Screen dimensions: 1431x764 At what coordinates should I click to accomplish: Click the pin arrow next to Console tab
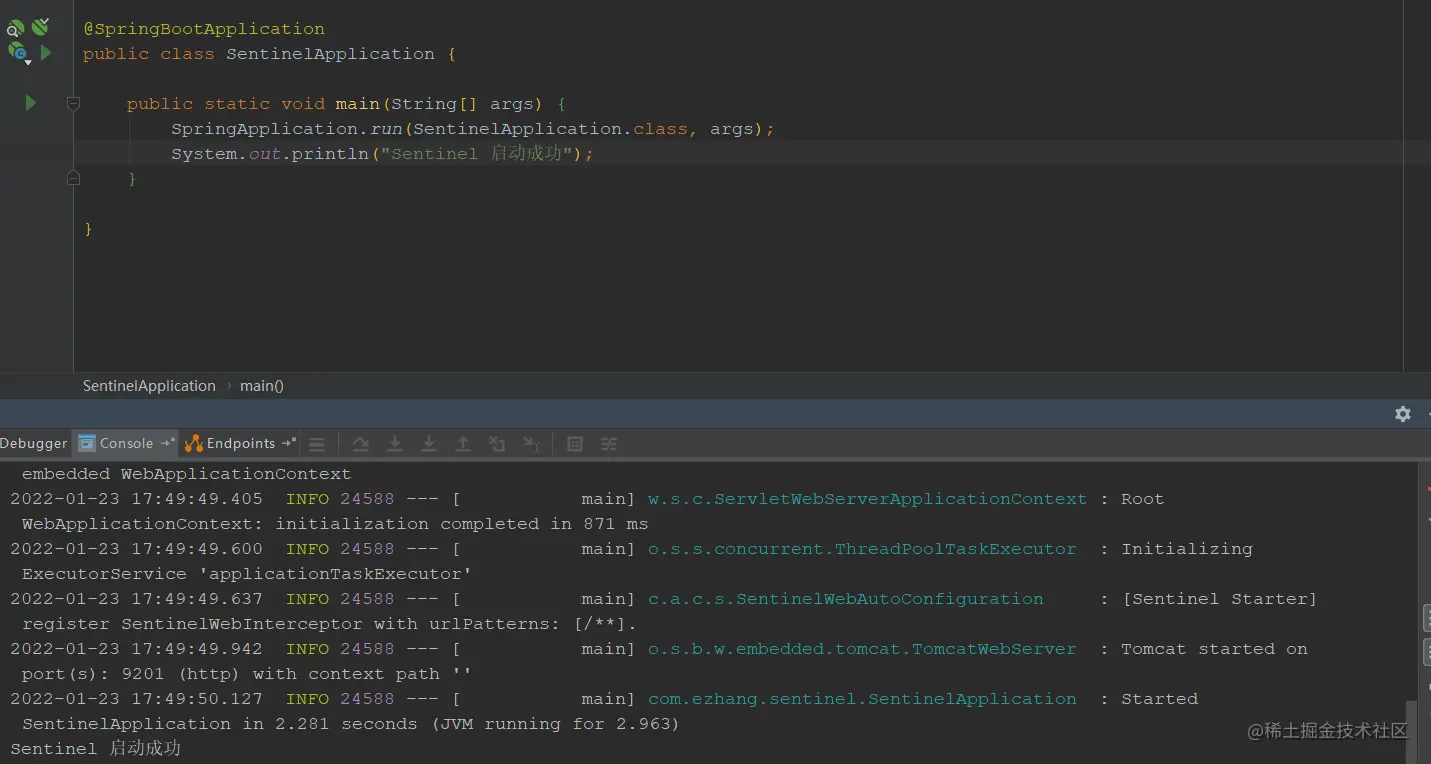click(167, 443)
